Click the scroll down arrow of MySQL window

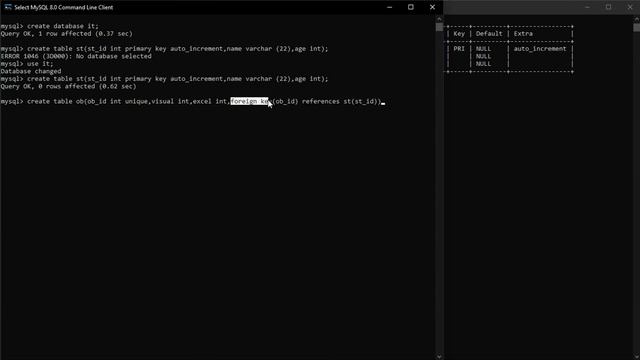click(x=439, y=356)
